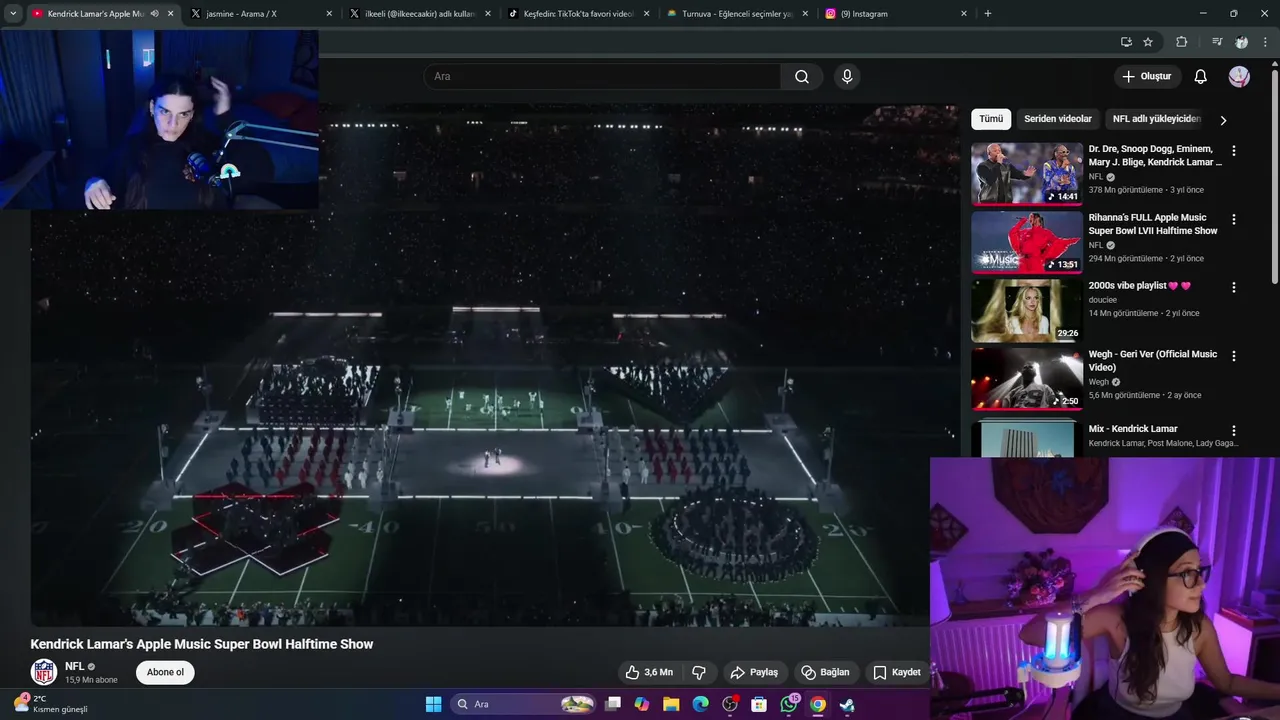Open YouTube notifications bell
This screenshot has width=1280, height=720.
click(1201, 77)
